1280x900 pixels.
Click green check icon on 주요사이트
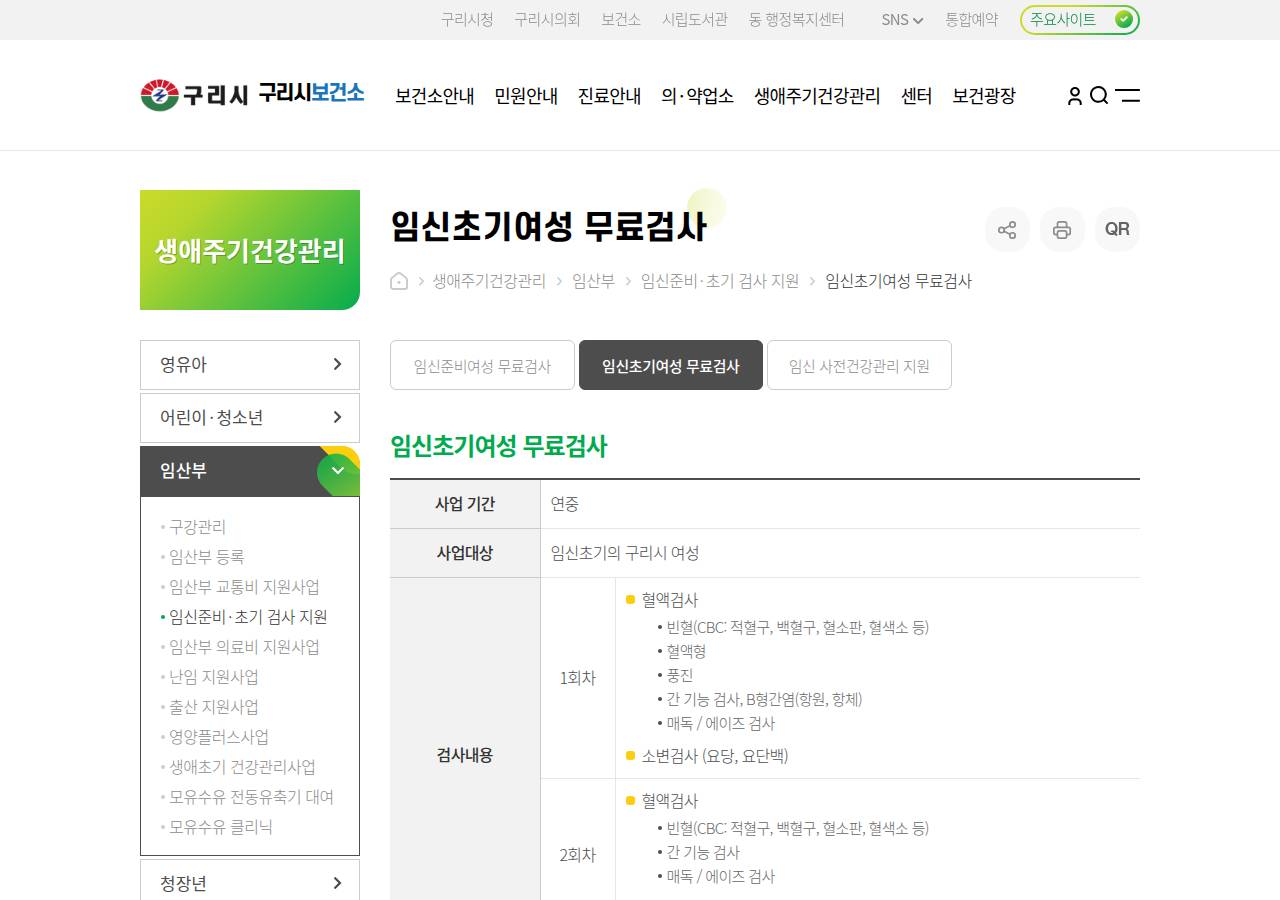[x=1124, y=19]
